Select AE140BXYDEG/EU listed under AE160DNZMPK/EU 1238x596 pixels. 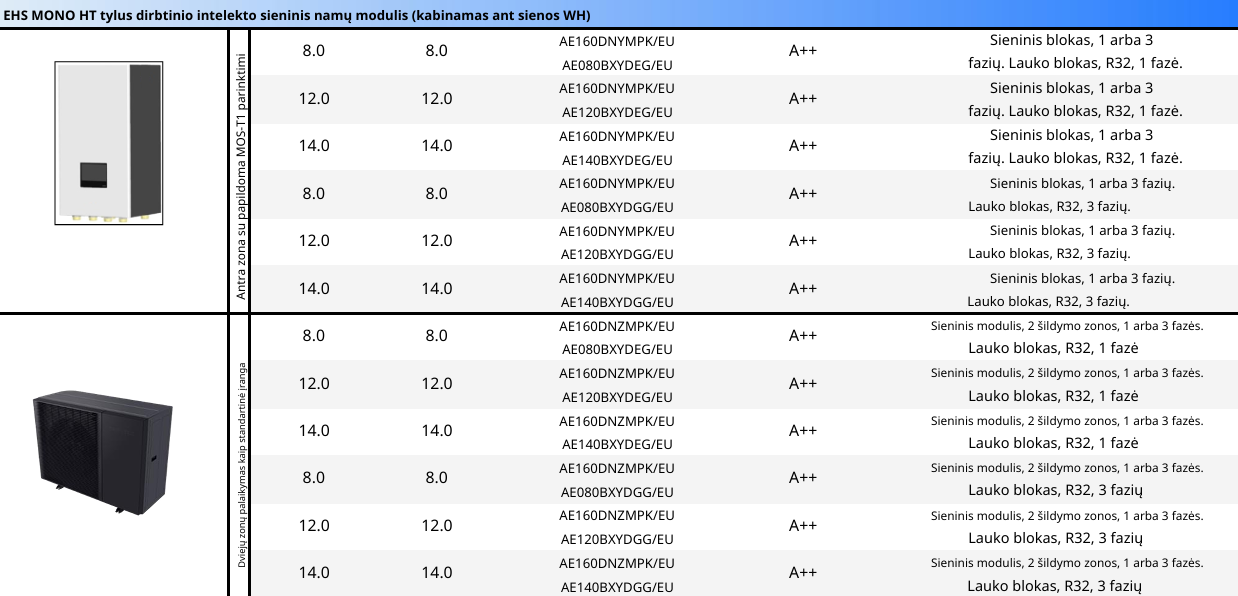pyautogui.click(x=617, y=445)
